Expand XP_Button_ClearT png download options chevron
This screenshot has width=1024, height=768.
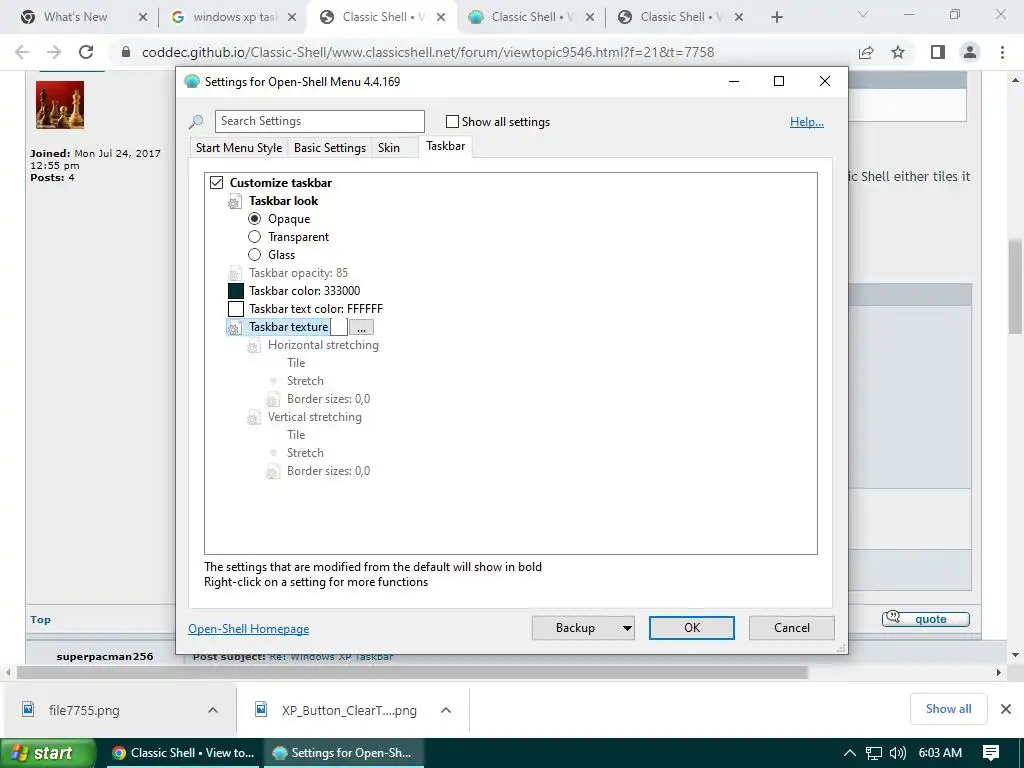(445, 710)
